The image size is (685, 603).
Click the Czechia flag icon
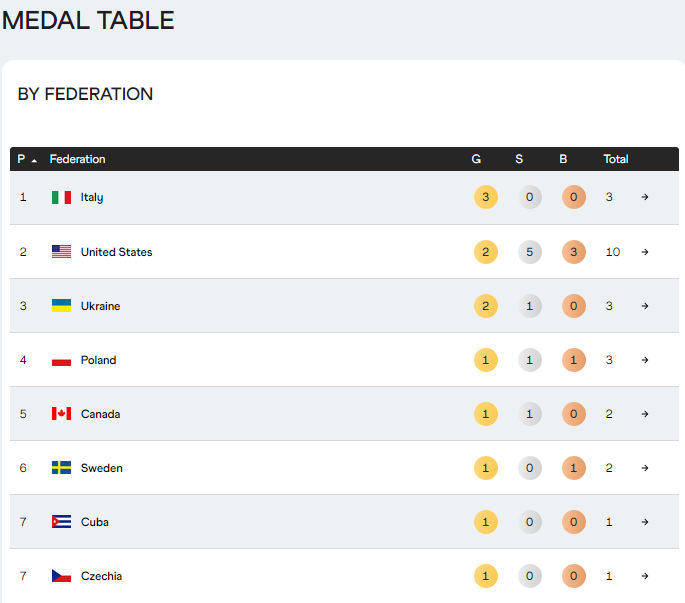[x=61, y=576]
